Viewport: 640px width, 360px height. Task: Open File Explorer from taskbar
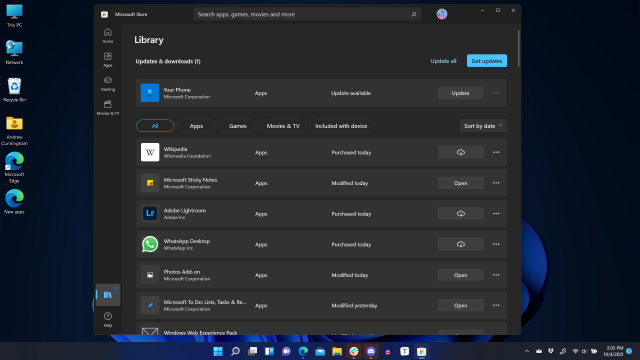337,351
